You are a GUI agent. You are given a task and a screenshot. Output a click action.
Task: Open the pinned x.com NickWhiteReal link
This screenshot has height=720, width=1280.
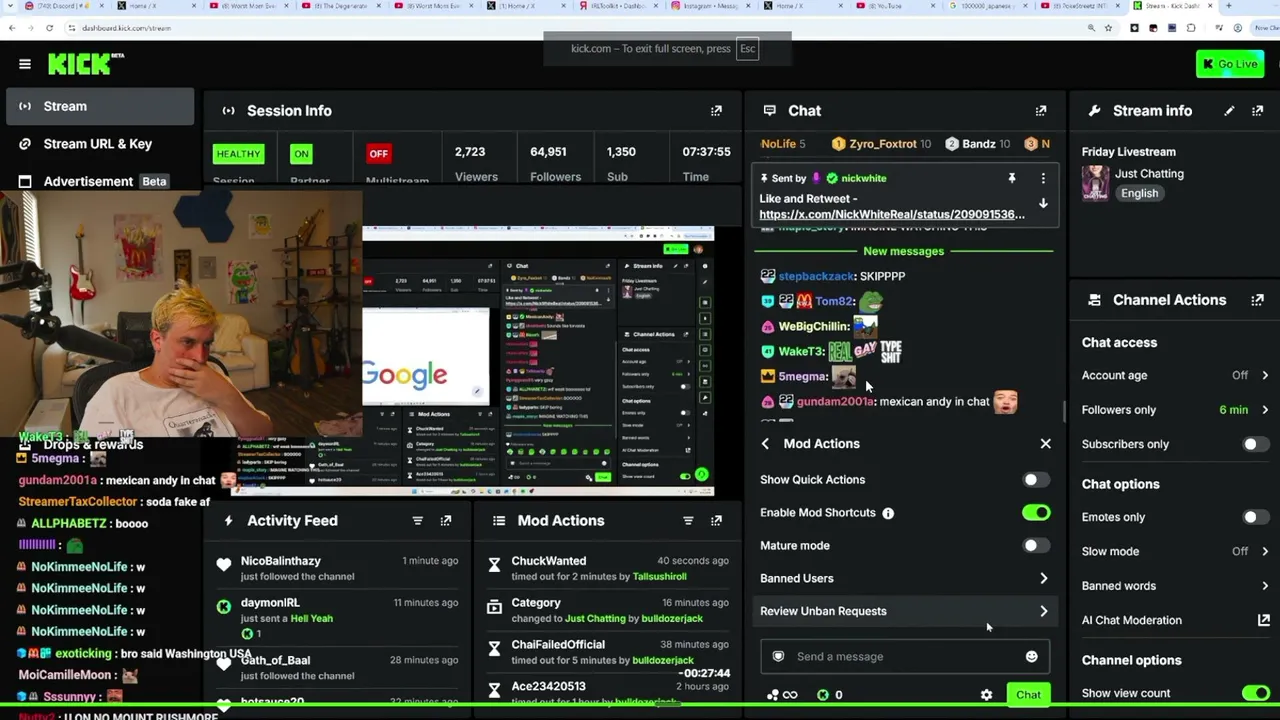coord(892,215)
